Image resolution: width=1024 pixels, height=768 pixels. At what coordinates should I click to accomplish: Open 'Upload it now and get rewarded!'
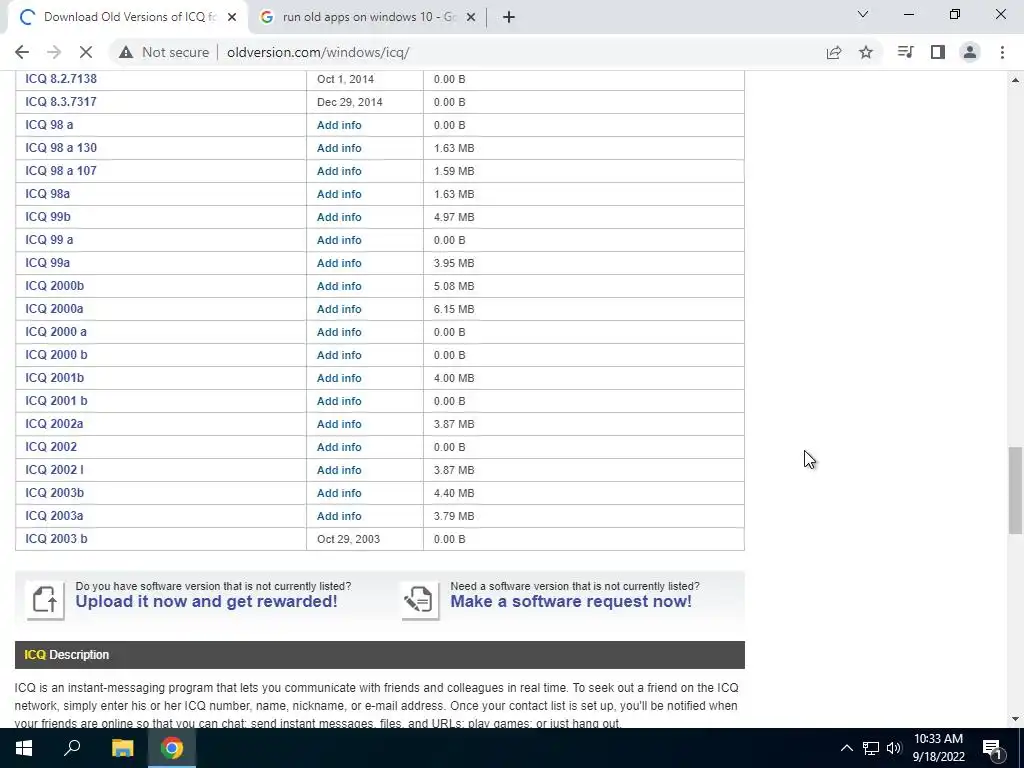[206, 601]
